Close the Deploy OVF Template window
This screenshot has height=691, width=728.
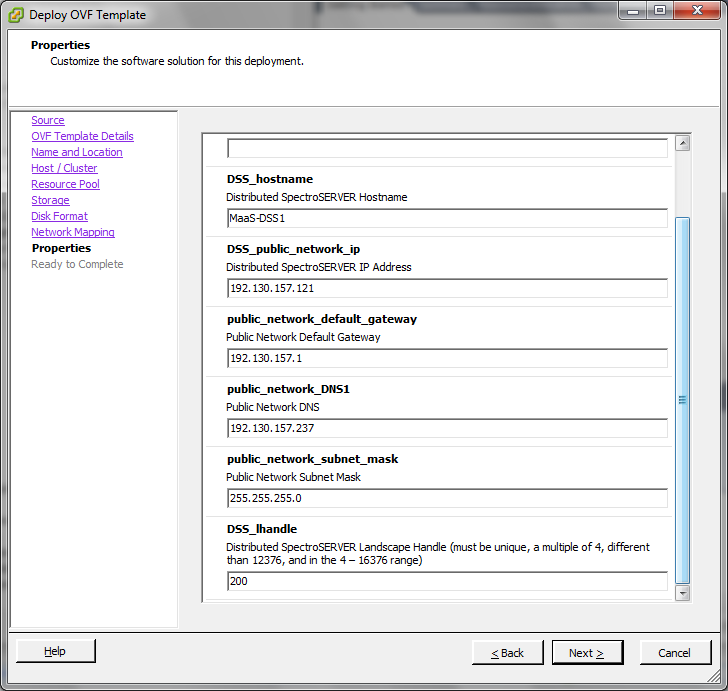[697, 11]
